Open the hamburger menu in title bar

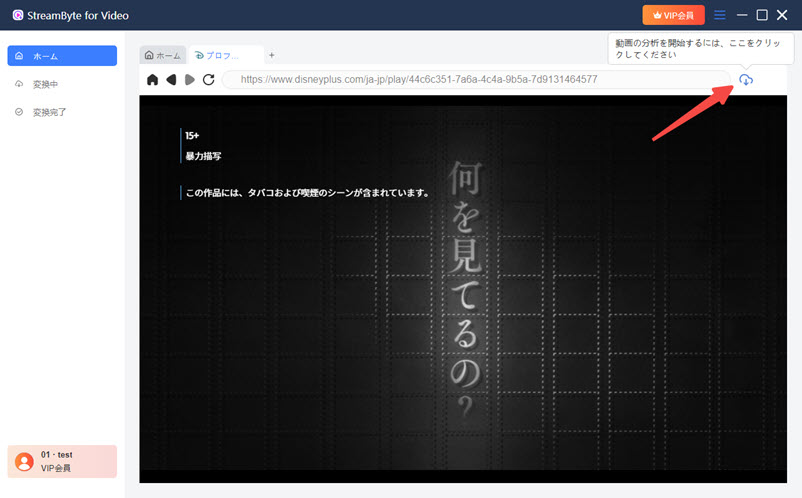coord(720,15)
